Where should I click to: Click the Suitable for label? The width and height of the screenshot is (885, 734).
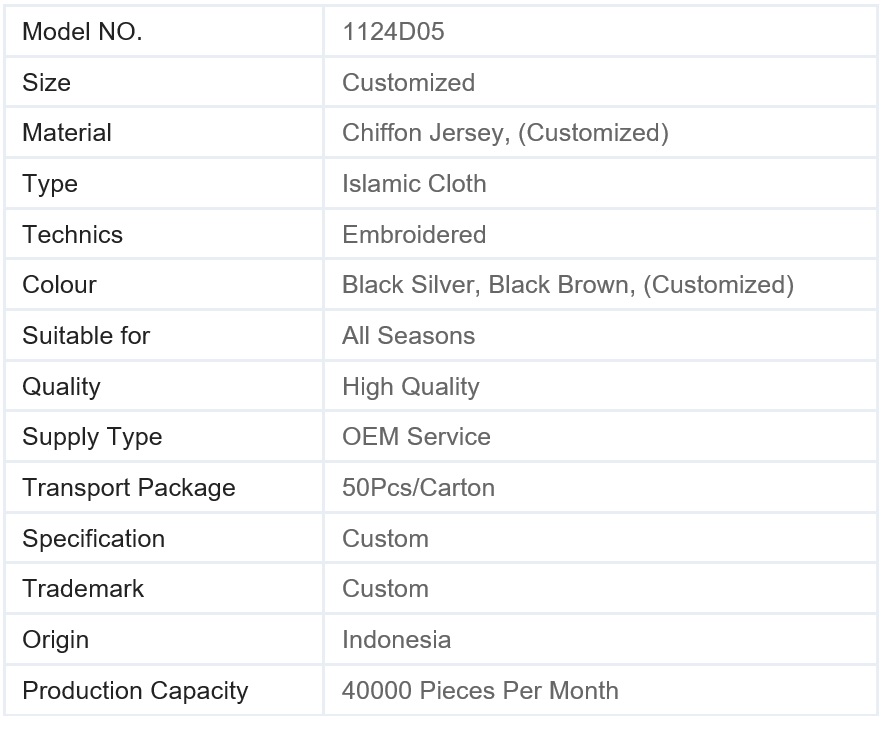(86, 336)
